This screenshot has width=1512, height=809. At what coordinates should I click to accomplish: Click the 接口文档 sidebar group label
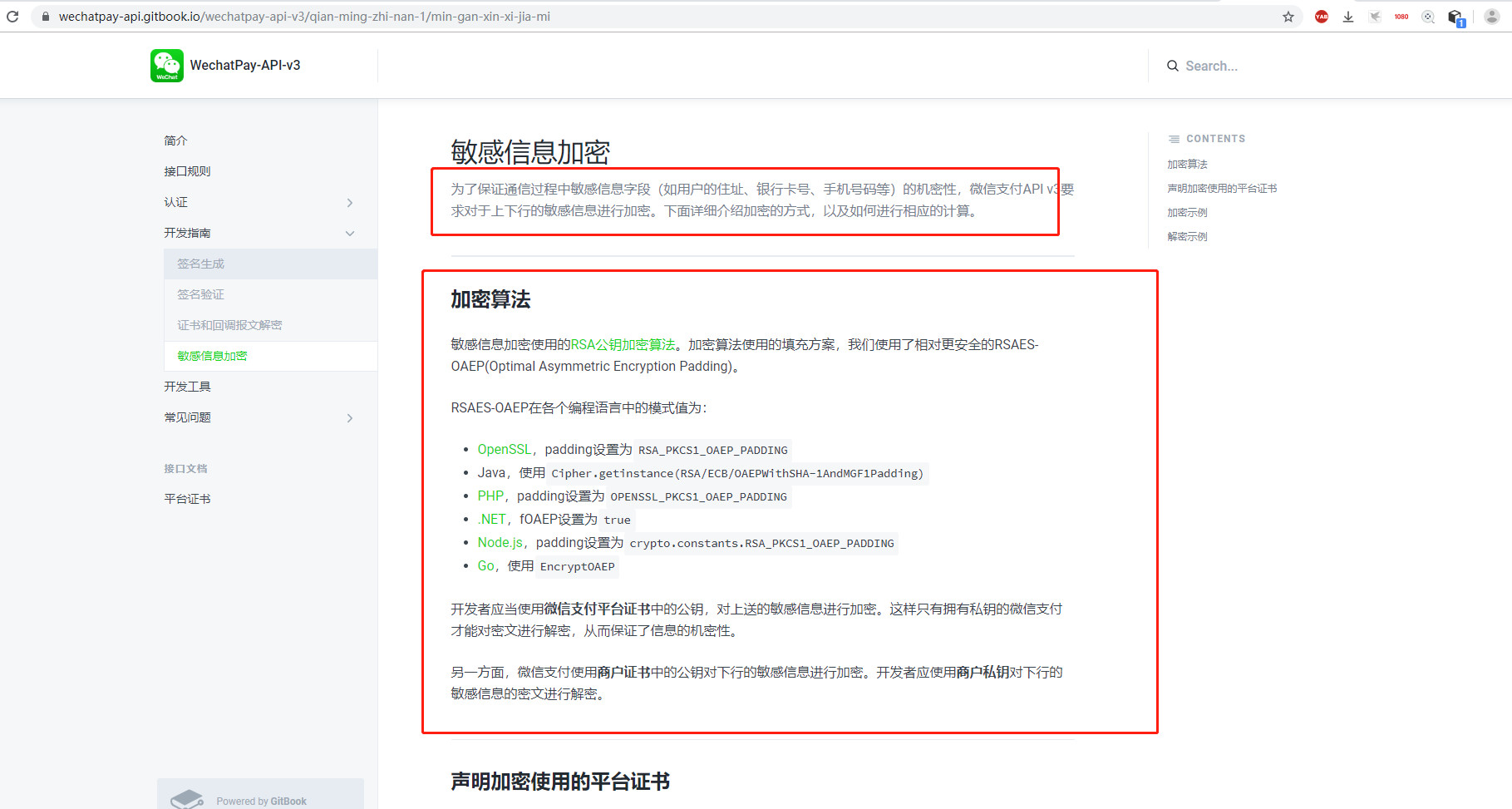(x=185, y=469)
